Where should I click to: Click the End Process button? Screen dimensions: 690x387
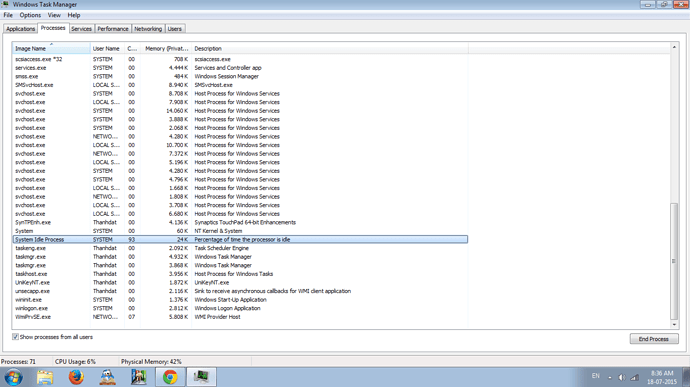[653, 339]
